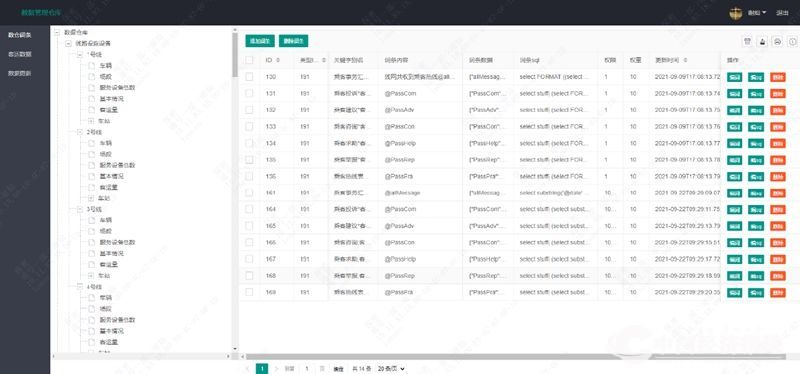Click the current page 1 button
Screen dimensions: 800x374
[x=262, y=368]
